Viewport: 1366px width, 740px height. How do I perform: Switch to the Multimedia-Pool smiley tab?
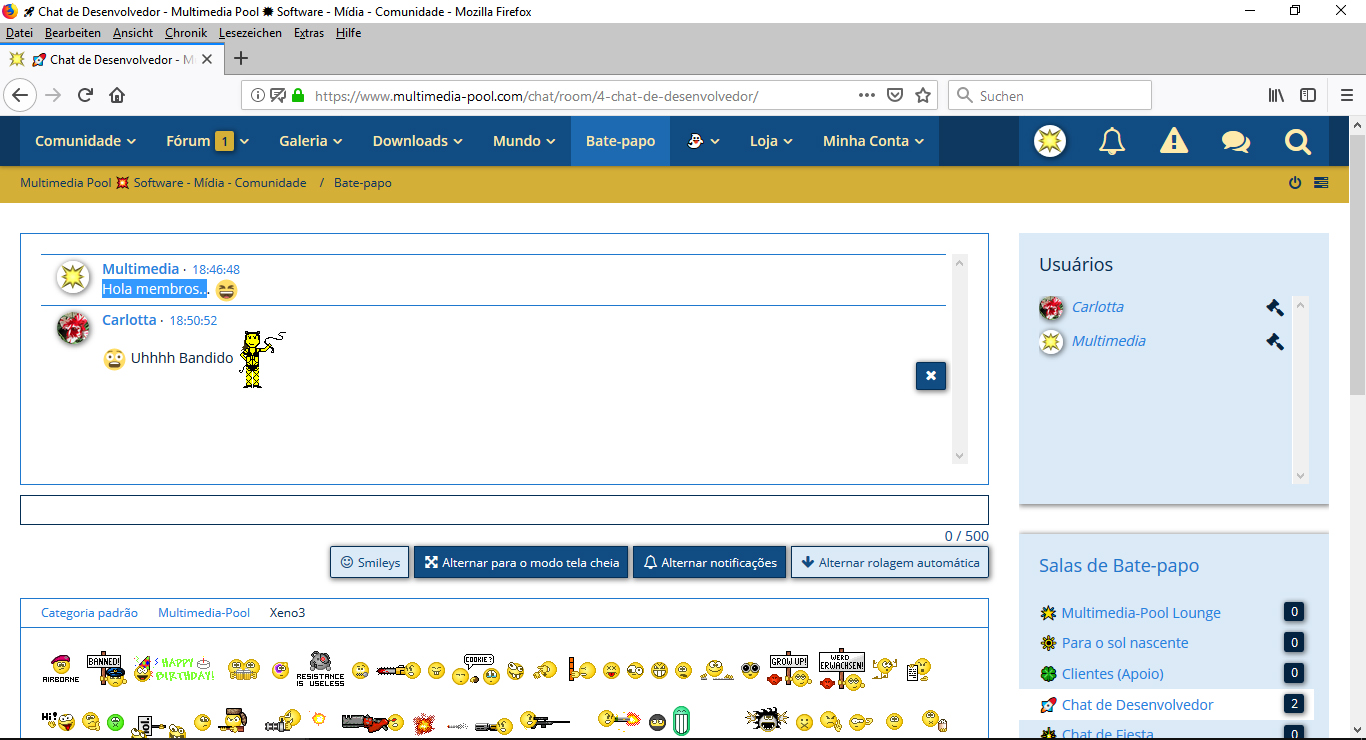click(204, 613)
